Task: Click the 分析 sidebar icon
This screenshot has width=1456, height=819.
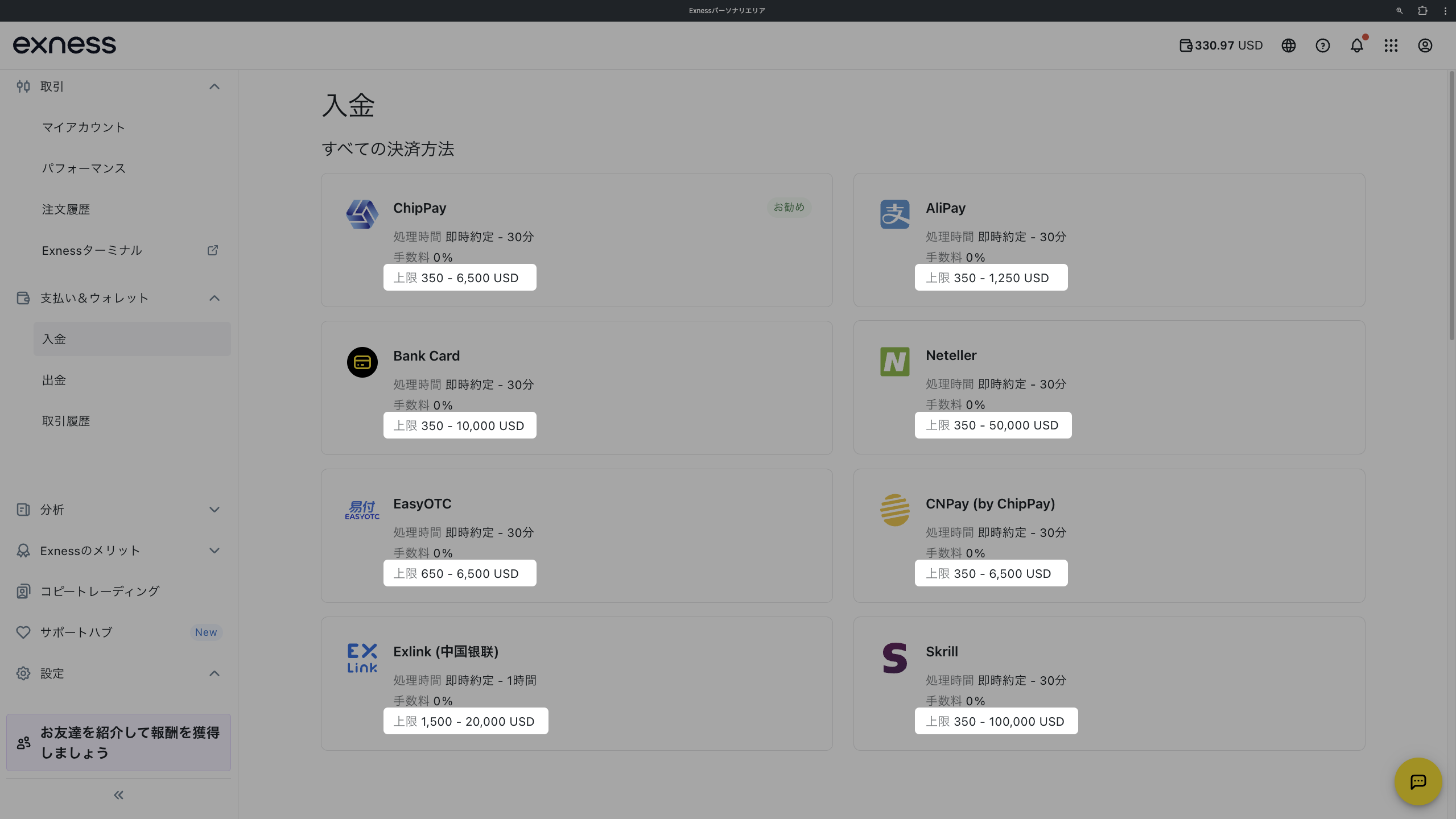Action: pyautogui.click(x=23, y=510)
